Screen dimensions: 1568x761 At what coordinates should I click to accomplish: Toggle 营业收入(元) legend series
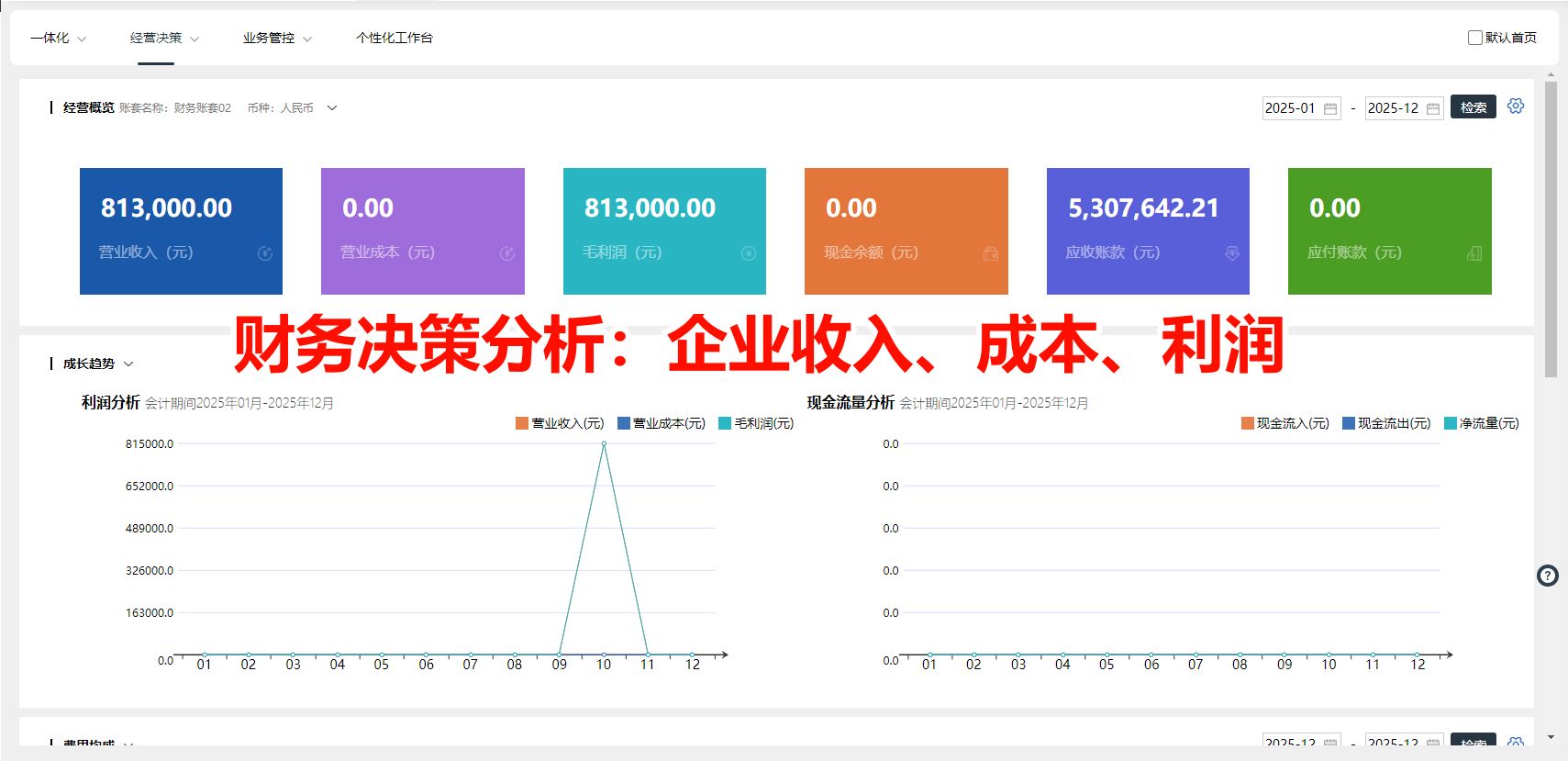pyautogui.click(x=560, y=423)
